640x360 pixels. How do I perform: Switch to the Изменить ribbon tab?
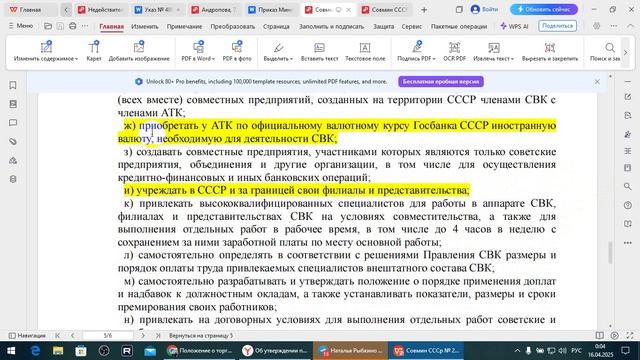[x=144, y=27]
